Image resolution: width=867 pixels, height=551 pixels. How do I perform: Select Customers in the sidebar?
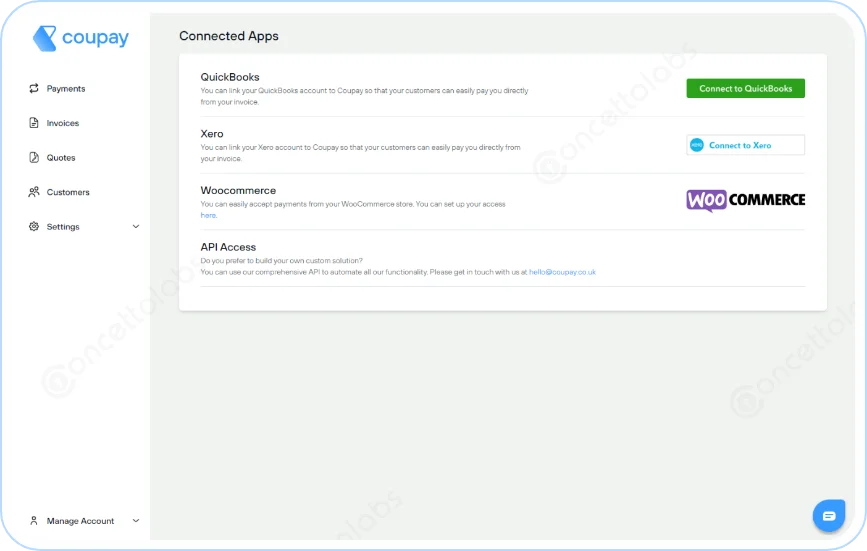[68, 192]
